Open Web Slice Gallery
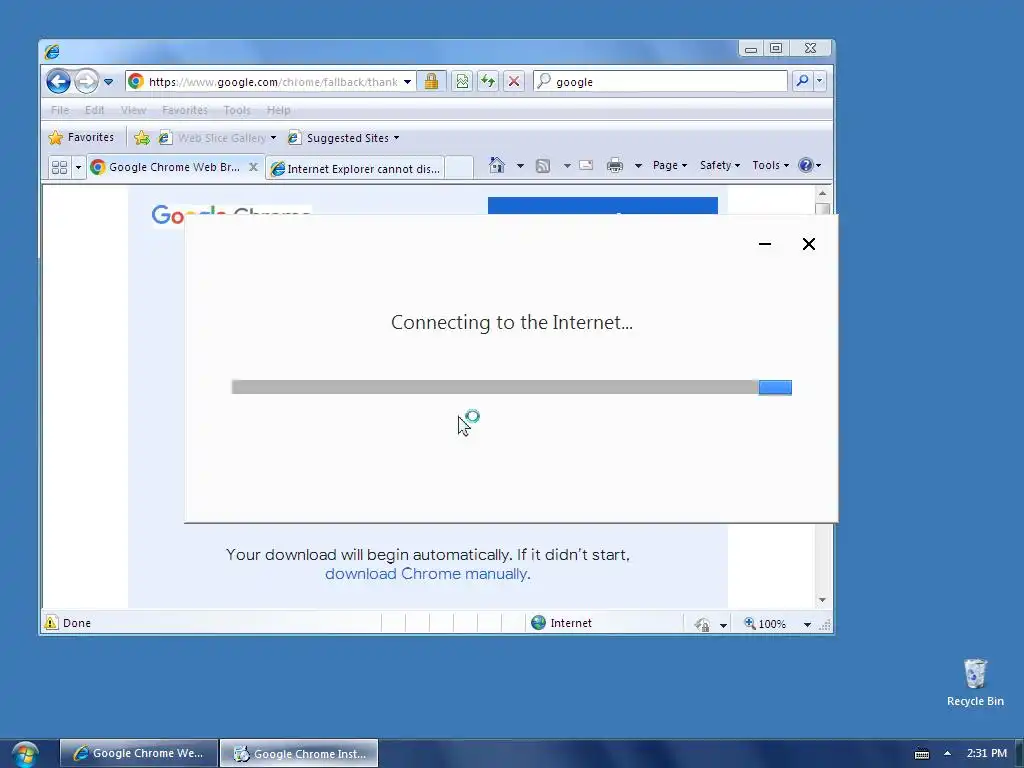 click(217, 138)
